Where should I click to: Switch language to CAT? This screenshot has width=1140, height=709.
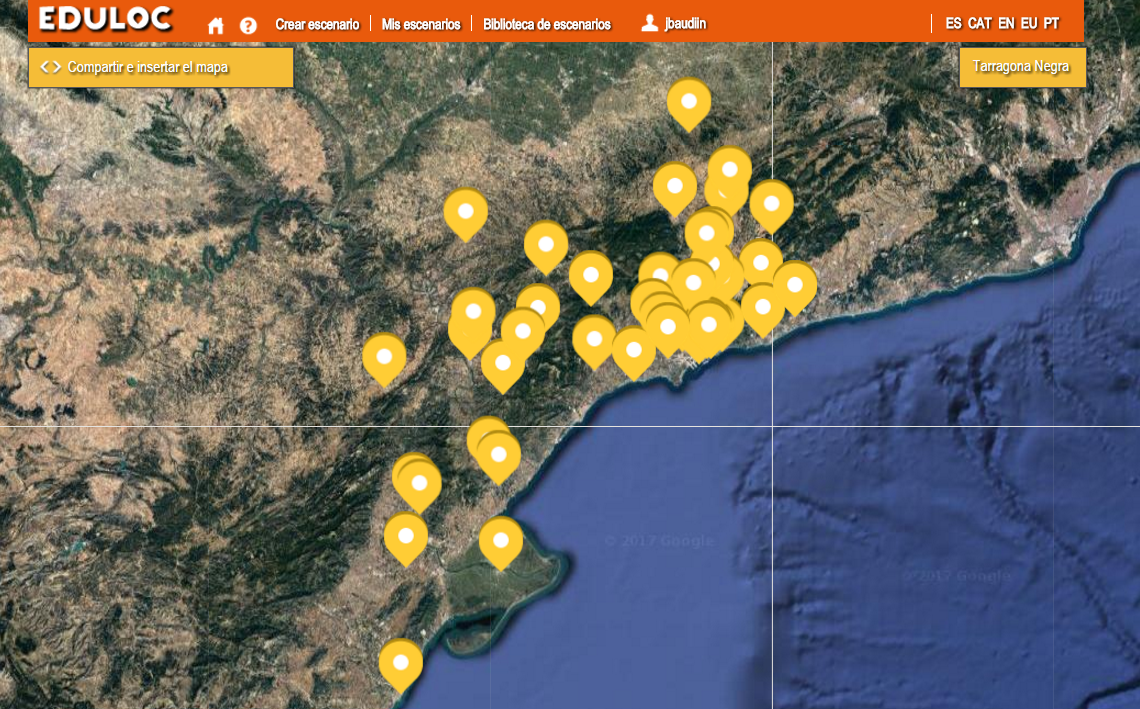click(x=980, y=23)
